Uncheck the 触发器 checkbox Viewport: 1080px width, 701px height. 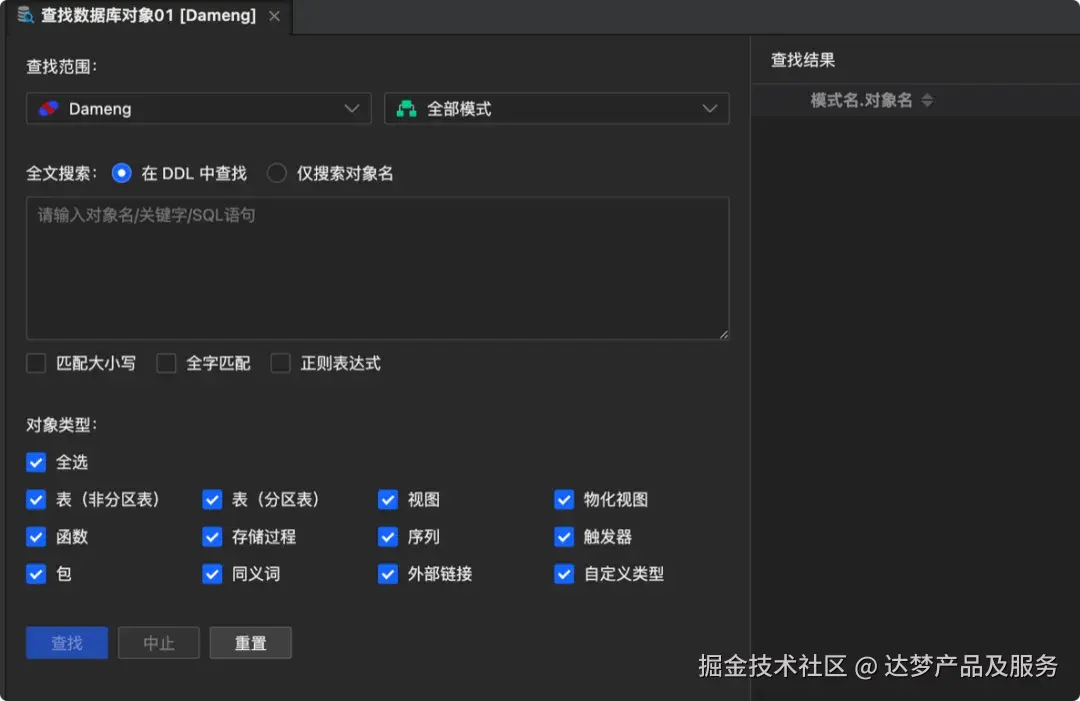tap(564, 536)
